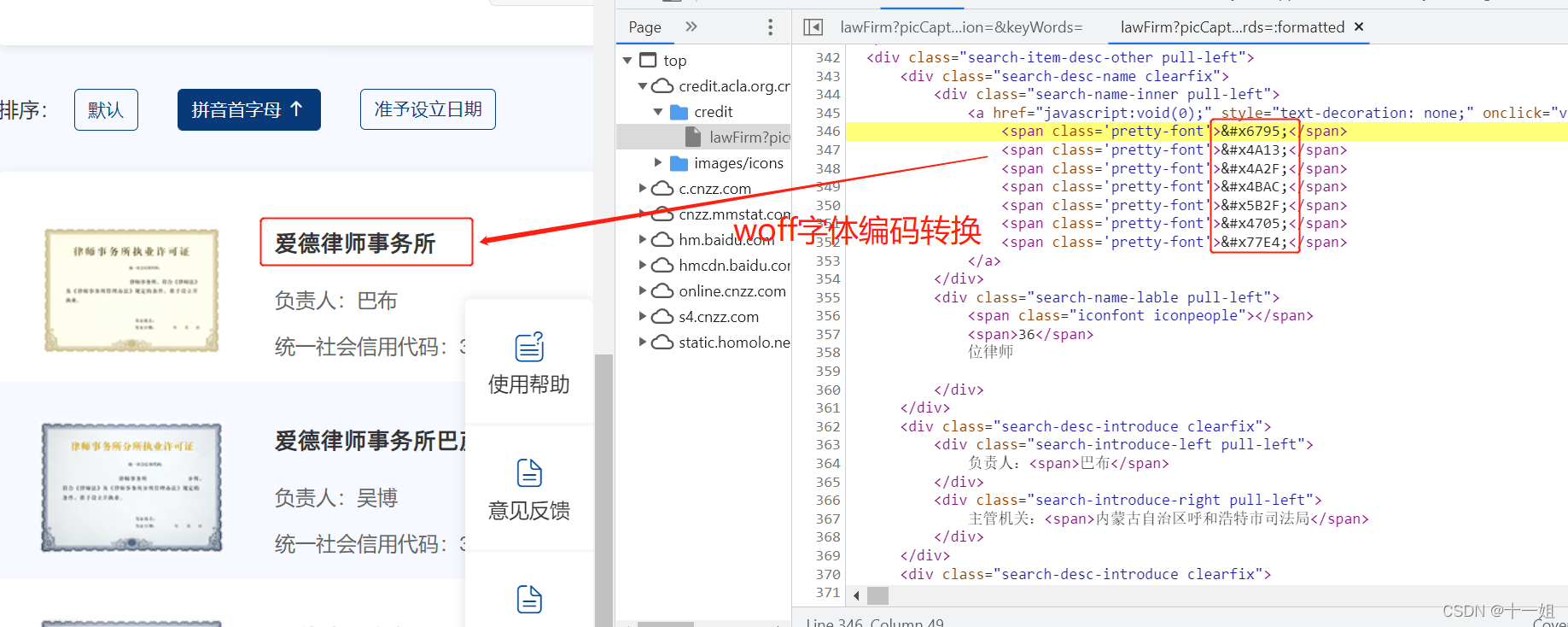Click the s4.cnzz.com cloud icon
The image size is (1568, 627).
tap(662, 316)
